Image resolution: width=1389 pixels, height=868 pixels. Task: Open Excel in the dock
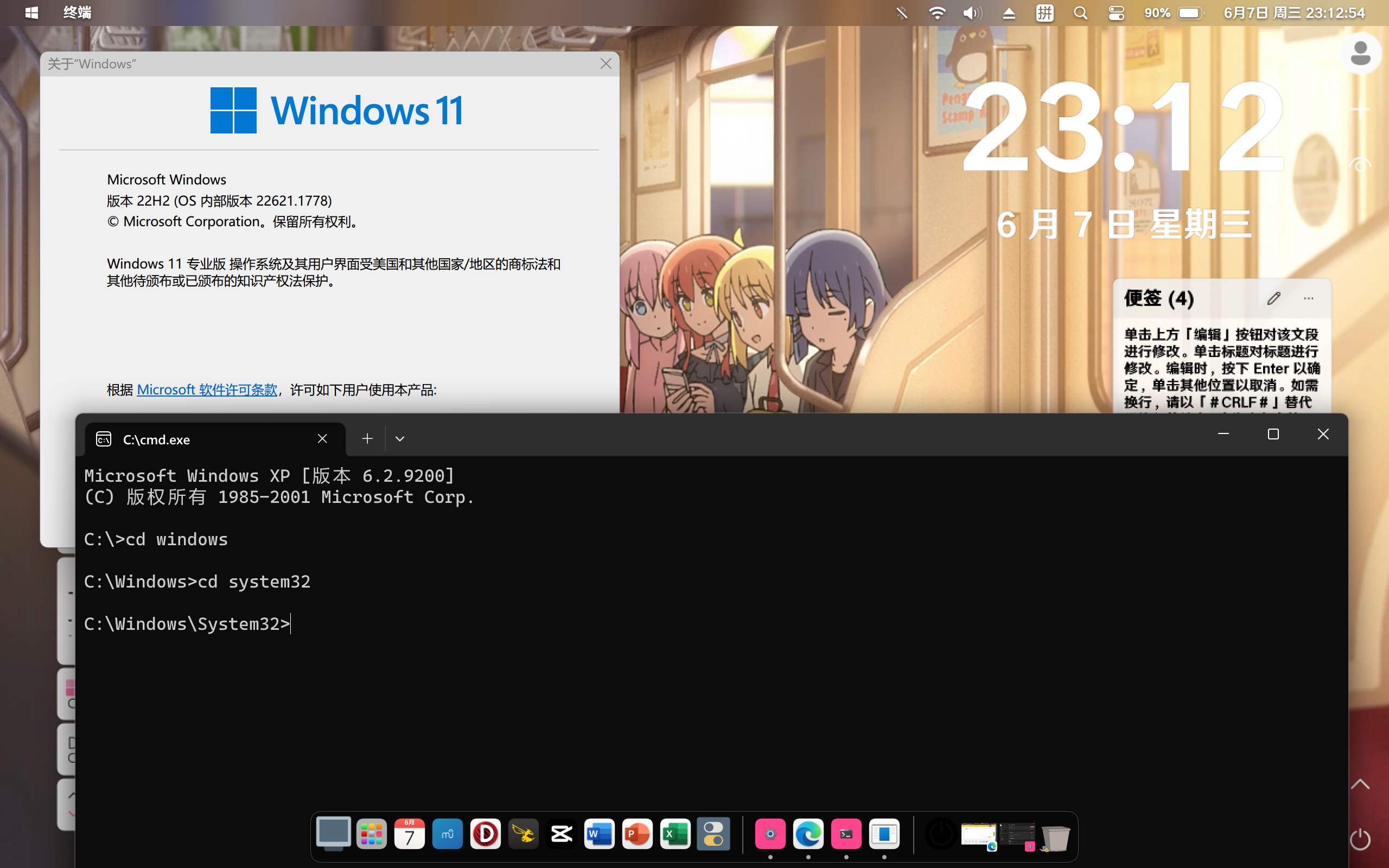coord(675,834)
